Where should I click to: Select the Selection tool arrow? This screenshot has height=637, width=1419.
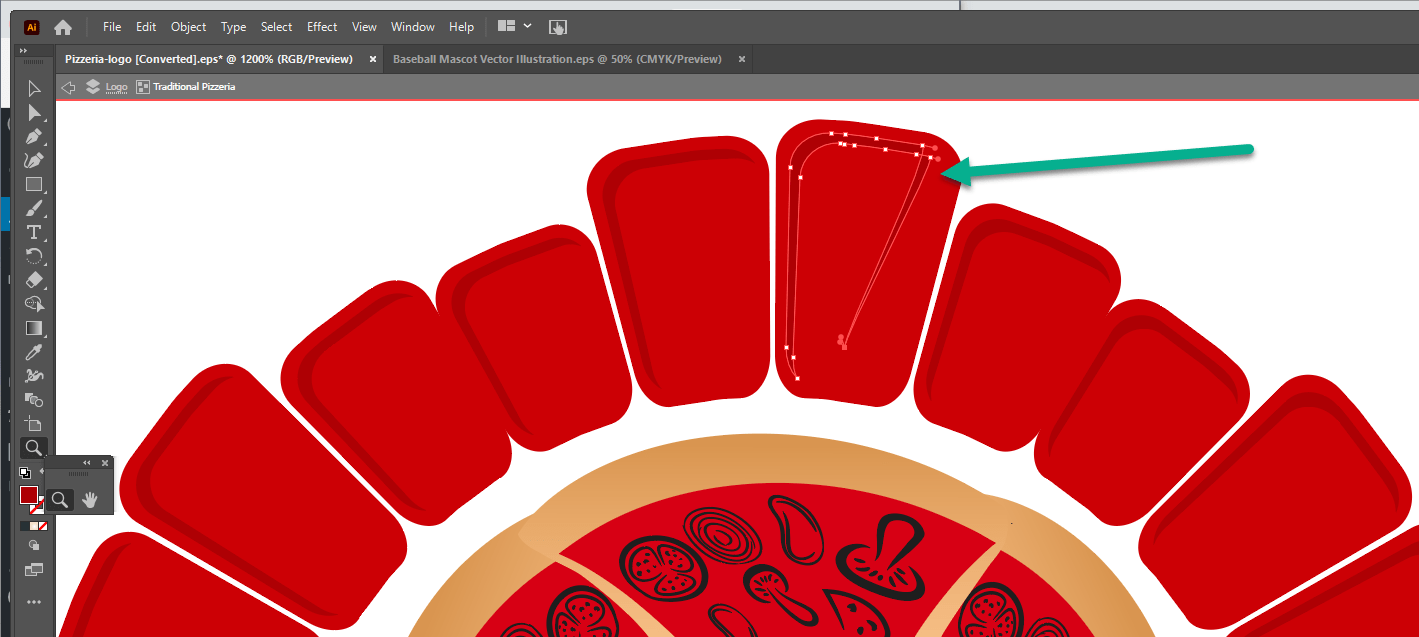34,89
